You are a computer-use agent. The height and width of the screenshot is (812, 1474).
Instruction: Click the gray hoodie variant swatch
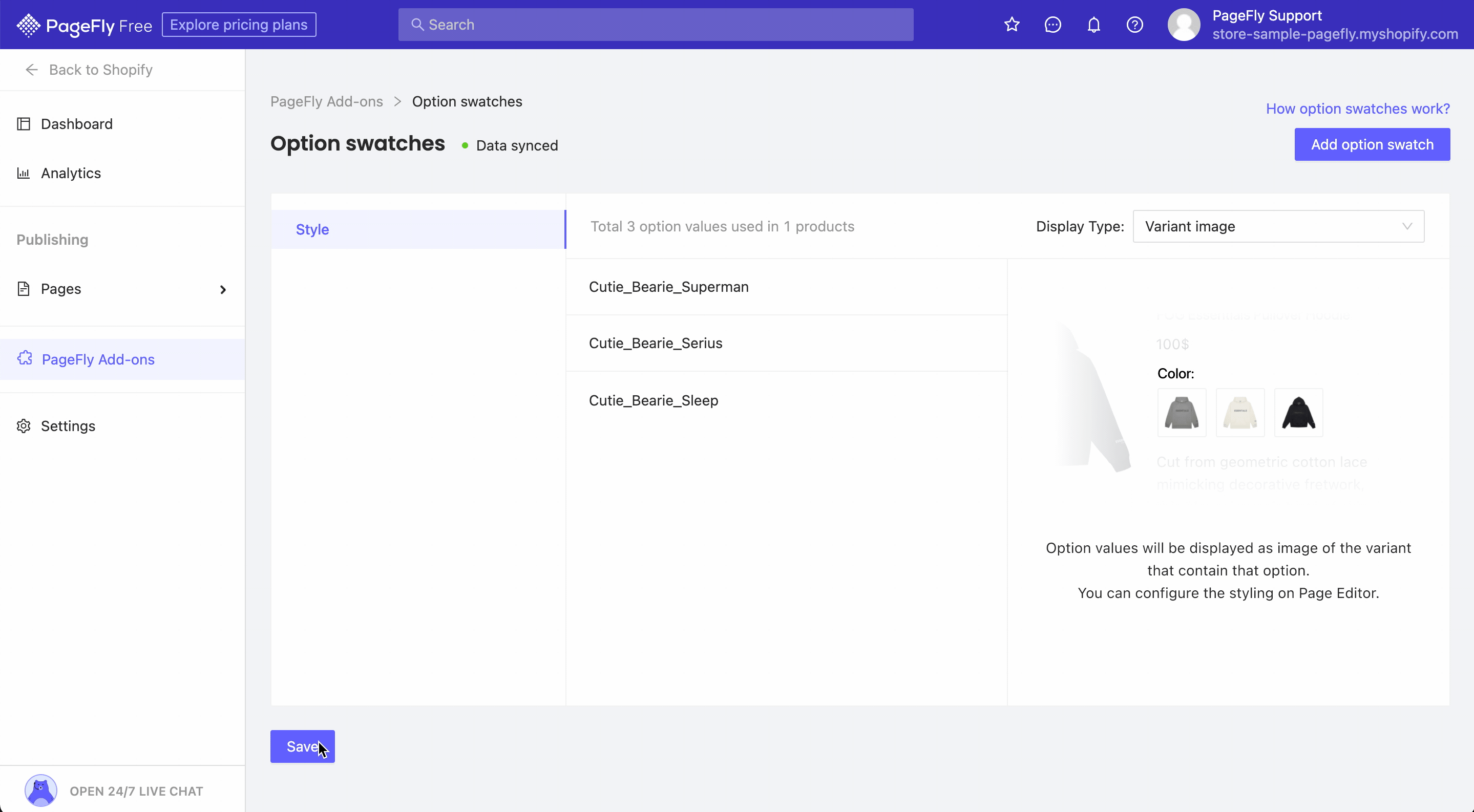tap(1182, 413)
